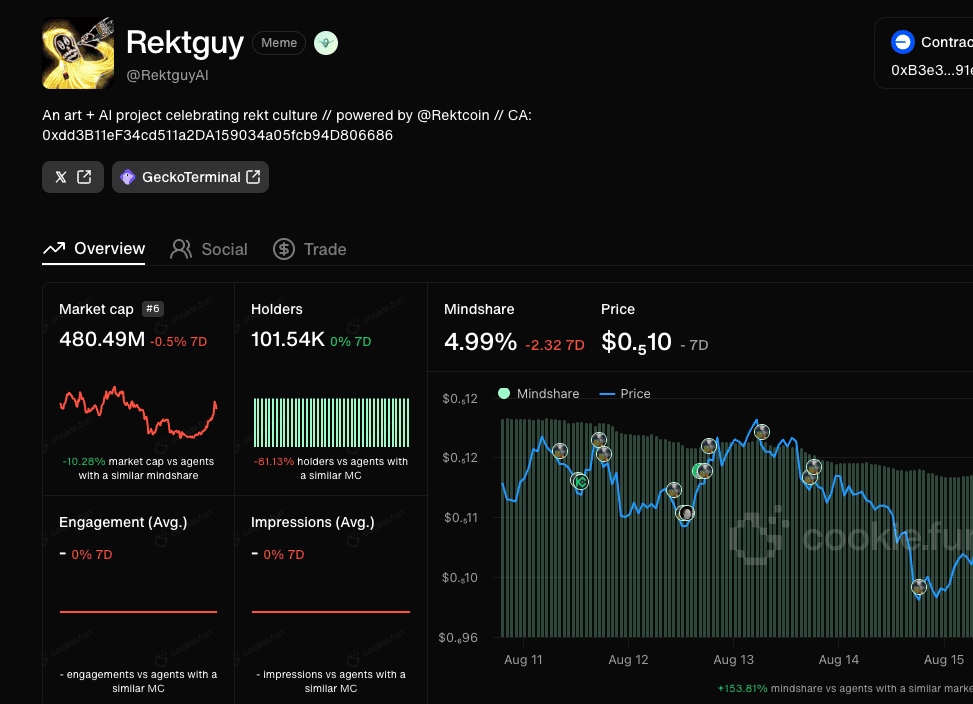Click the Rektguy profile avatar image
The height and width of the screenshot is (704, 973).
coord(76,54)
